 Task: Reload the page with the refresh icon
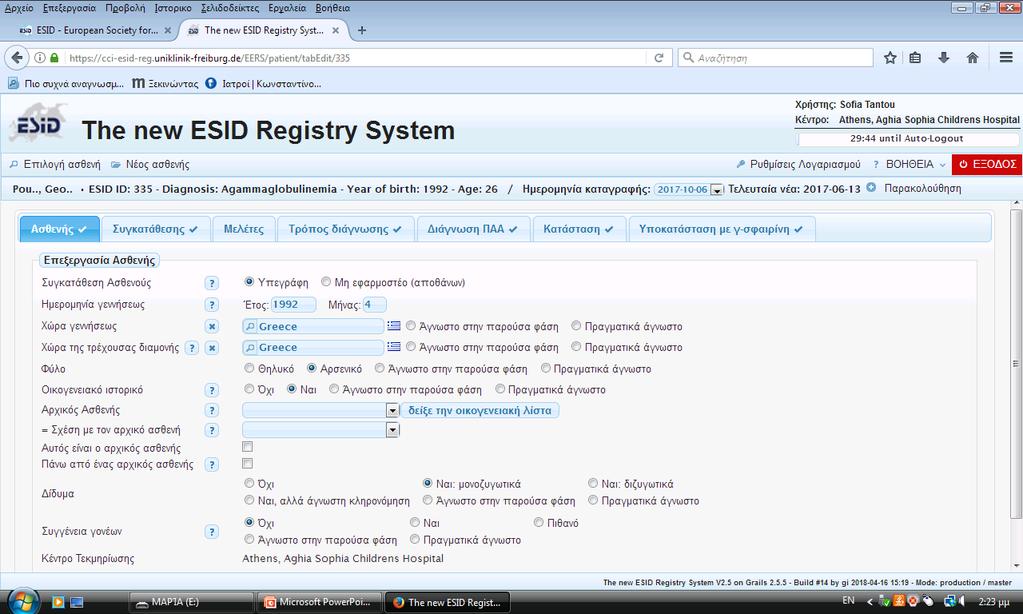click(659, 58)
